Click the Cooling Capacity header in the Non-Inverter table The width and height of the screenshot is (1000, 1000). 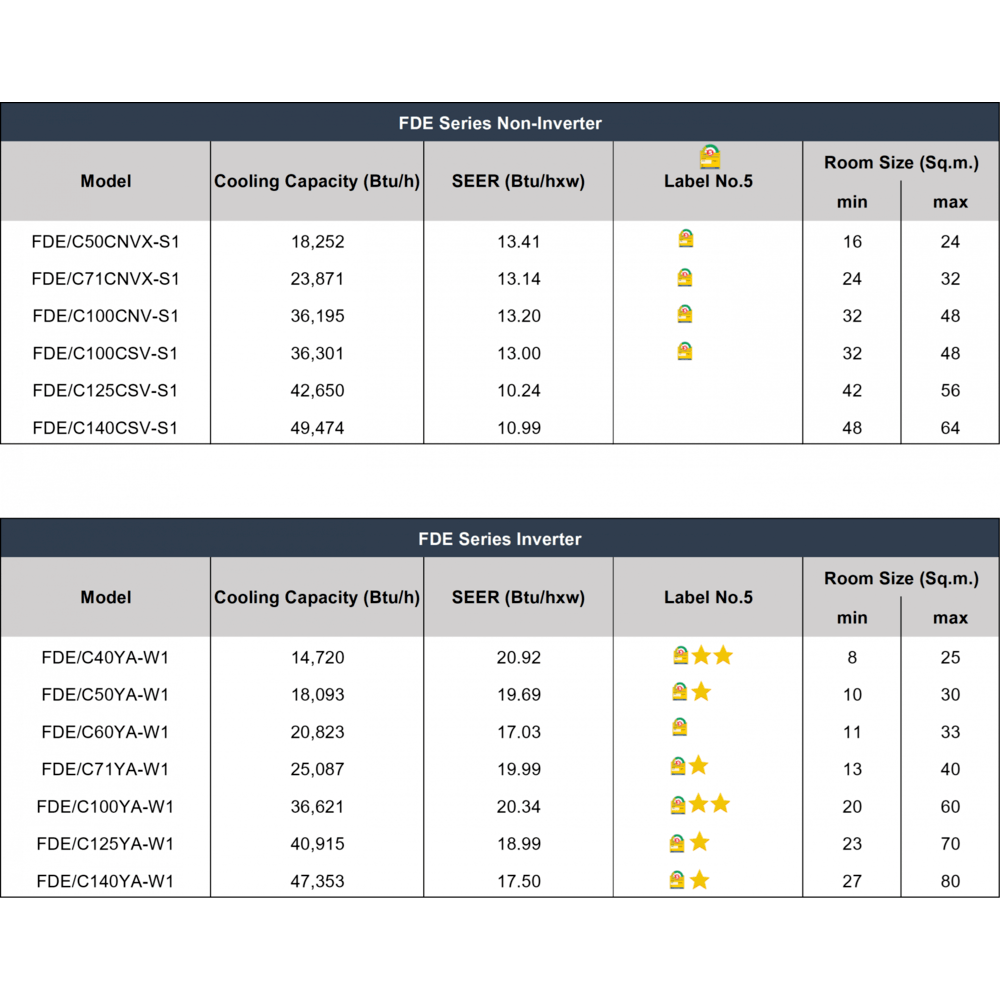[316, 181]
